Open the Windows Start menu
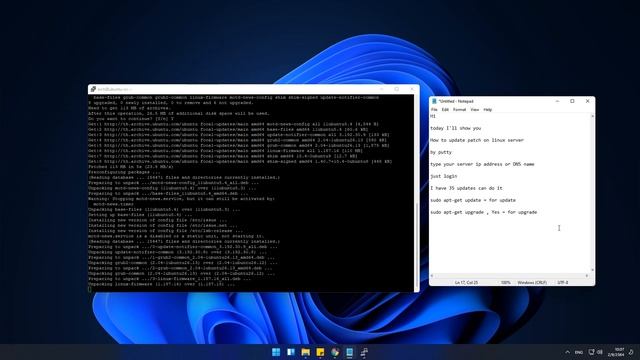This screenshot has height=360, width=640. pos(276,352)
